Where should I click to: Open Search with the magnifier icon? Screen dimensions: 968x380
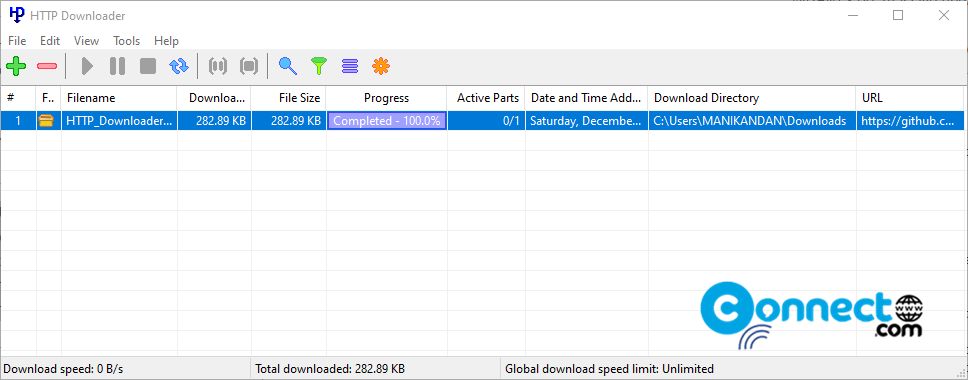point(288,66)
